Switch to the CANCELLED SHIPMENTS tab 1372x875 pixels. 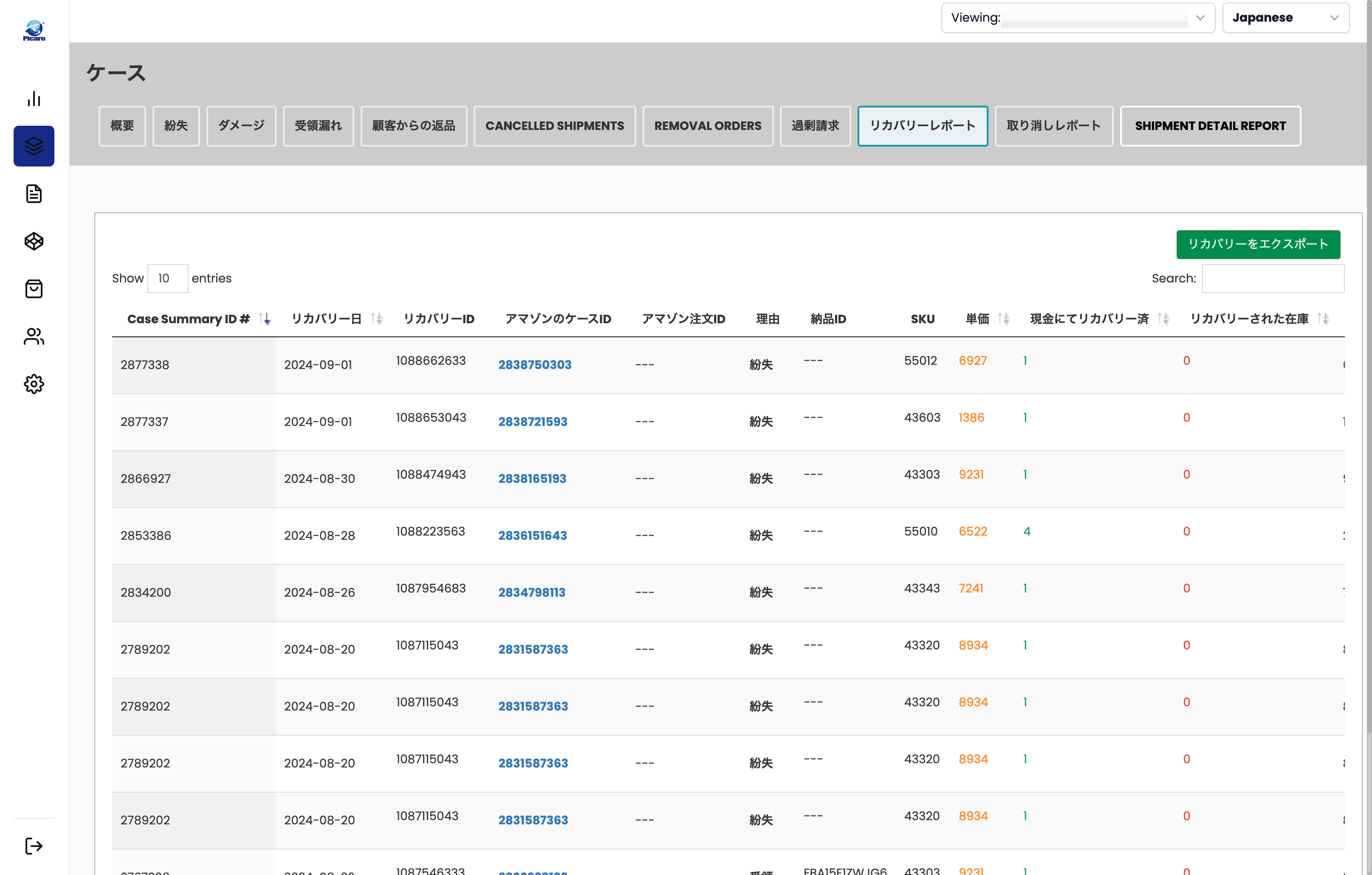pos(555,126)
